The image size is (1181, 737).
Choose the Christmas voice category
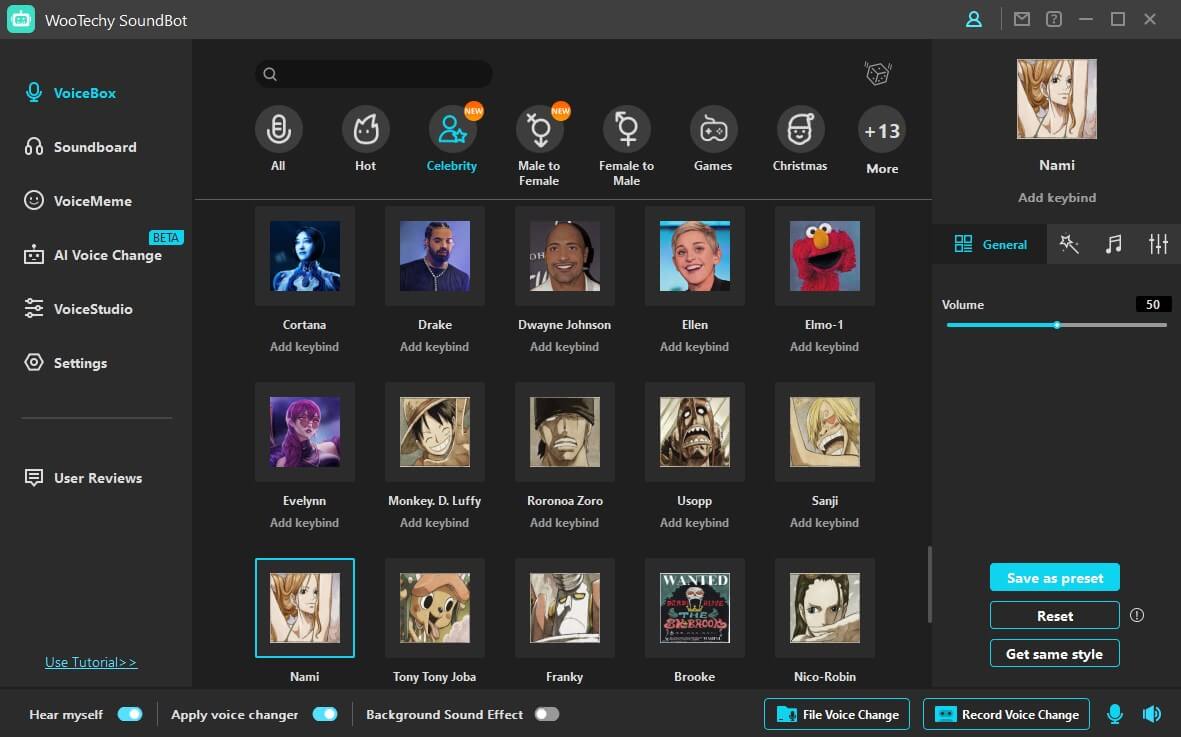click(800, 130)
